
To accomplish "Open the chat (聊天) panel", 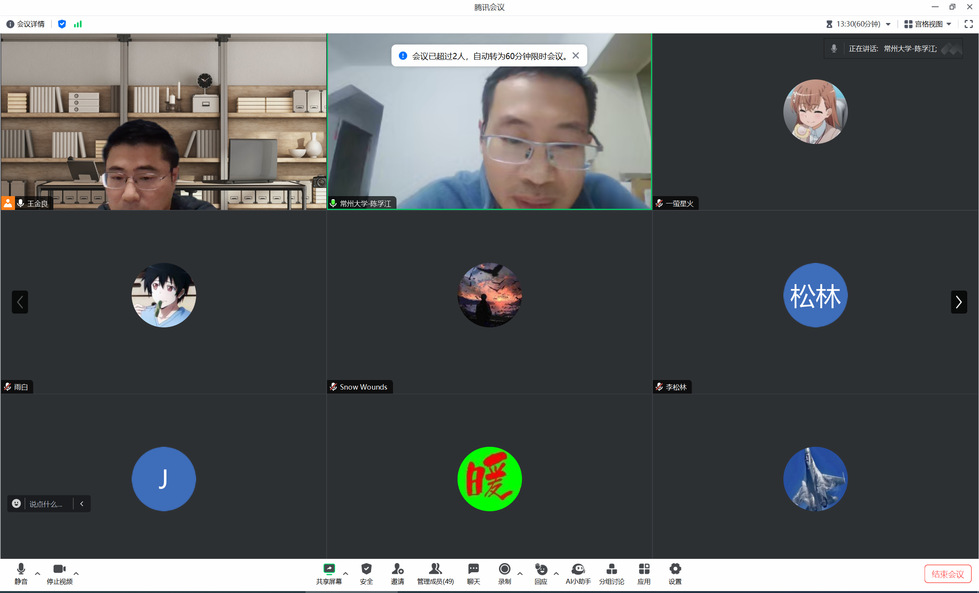I will 473,572.
